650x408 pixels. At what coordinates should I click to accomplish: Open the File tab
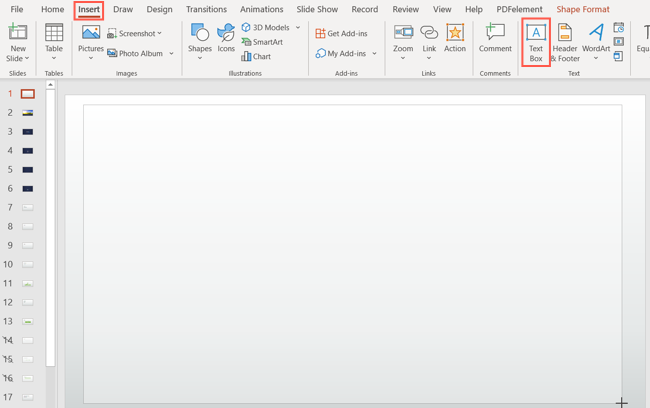17,9
